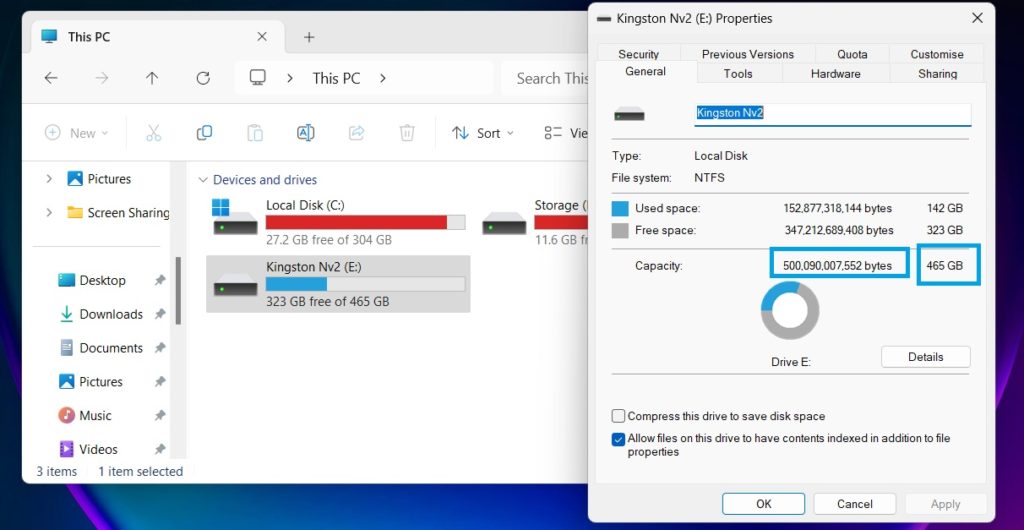Click the pin icon beside Downloads
Image resolution: width=1024 pixels, height=530 pixels.
pos(159,314)
